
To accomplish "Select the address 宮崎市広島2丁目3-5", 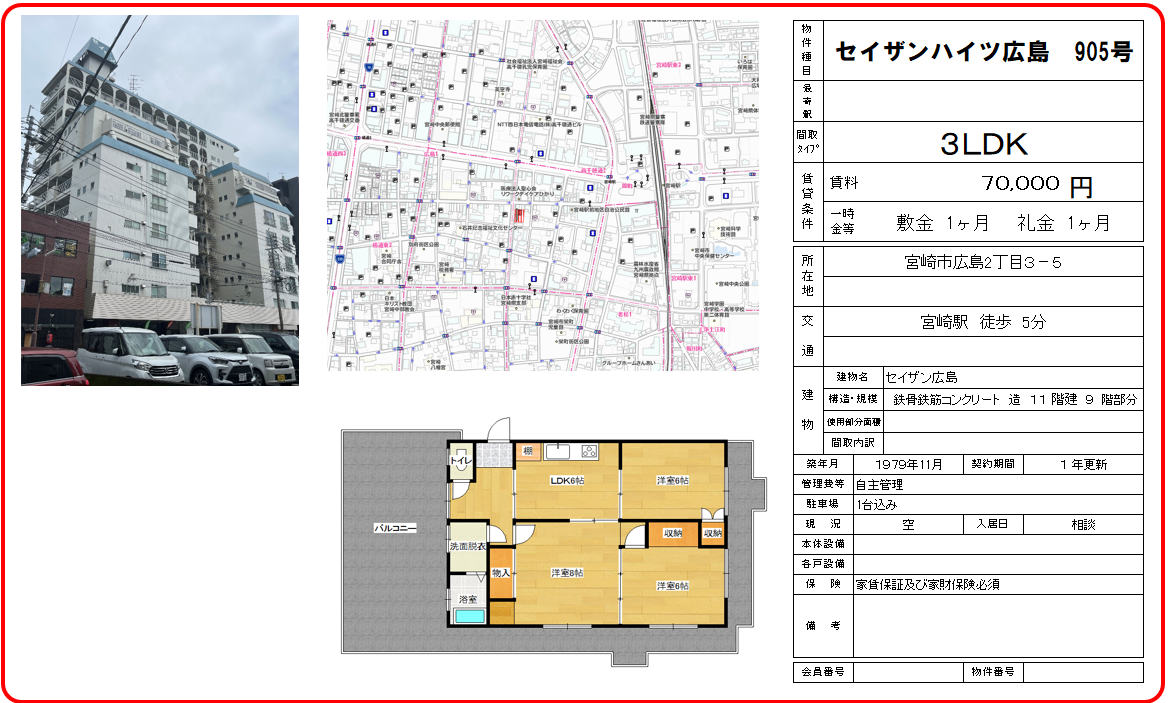I will 983,263.
